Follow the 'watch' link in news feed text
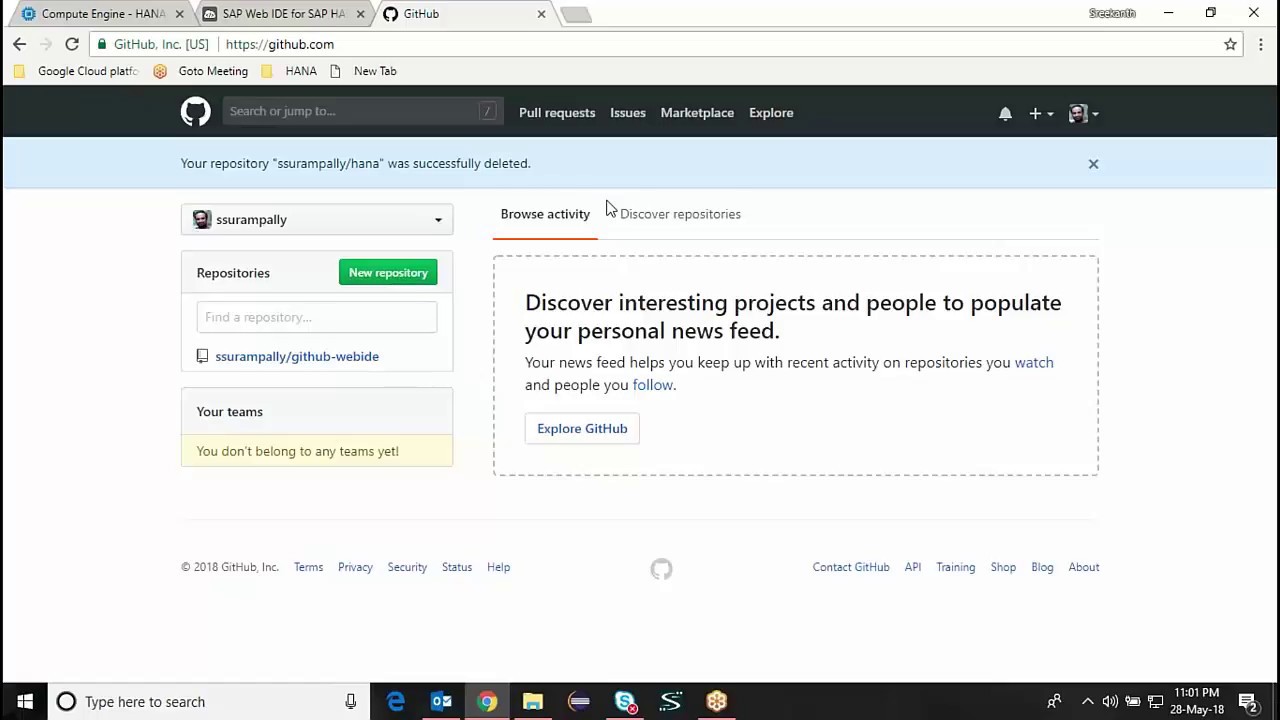Viewport: 1280px width, 720px height. tap(1034, 362)
